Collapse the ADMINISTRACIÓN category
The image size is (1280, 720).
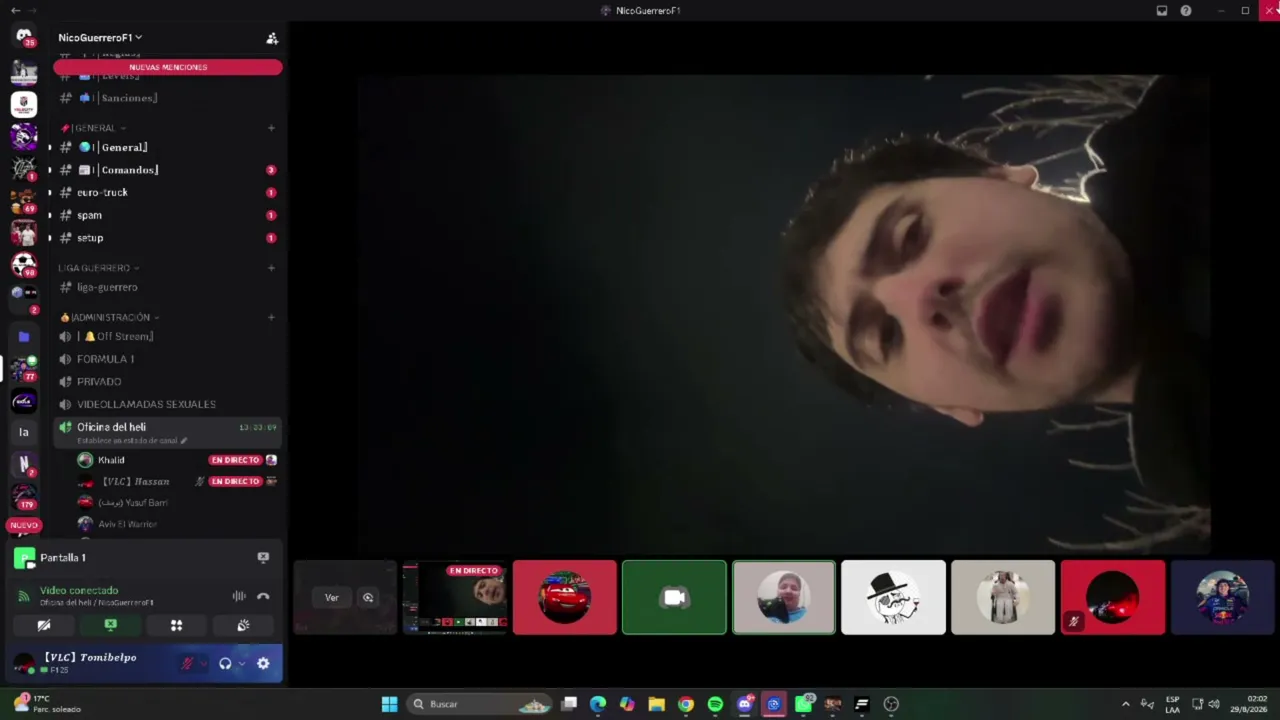click(x=109, y=317)
